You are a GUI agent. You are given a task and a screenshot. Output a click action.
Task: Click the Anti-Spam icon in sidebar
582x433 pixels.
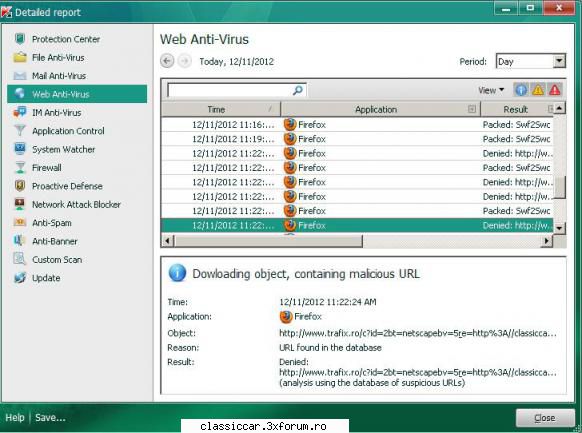point(20,222)
